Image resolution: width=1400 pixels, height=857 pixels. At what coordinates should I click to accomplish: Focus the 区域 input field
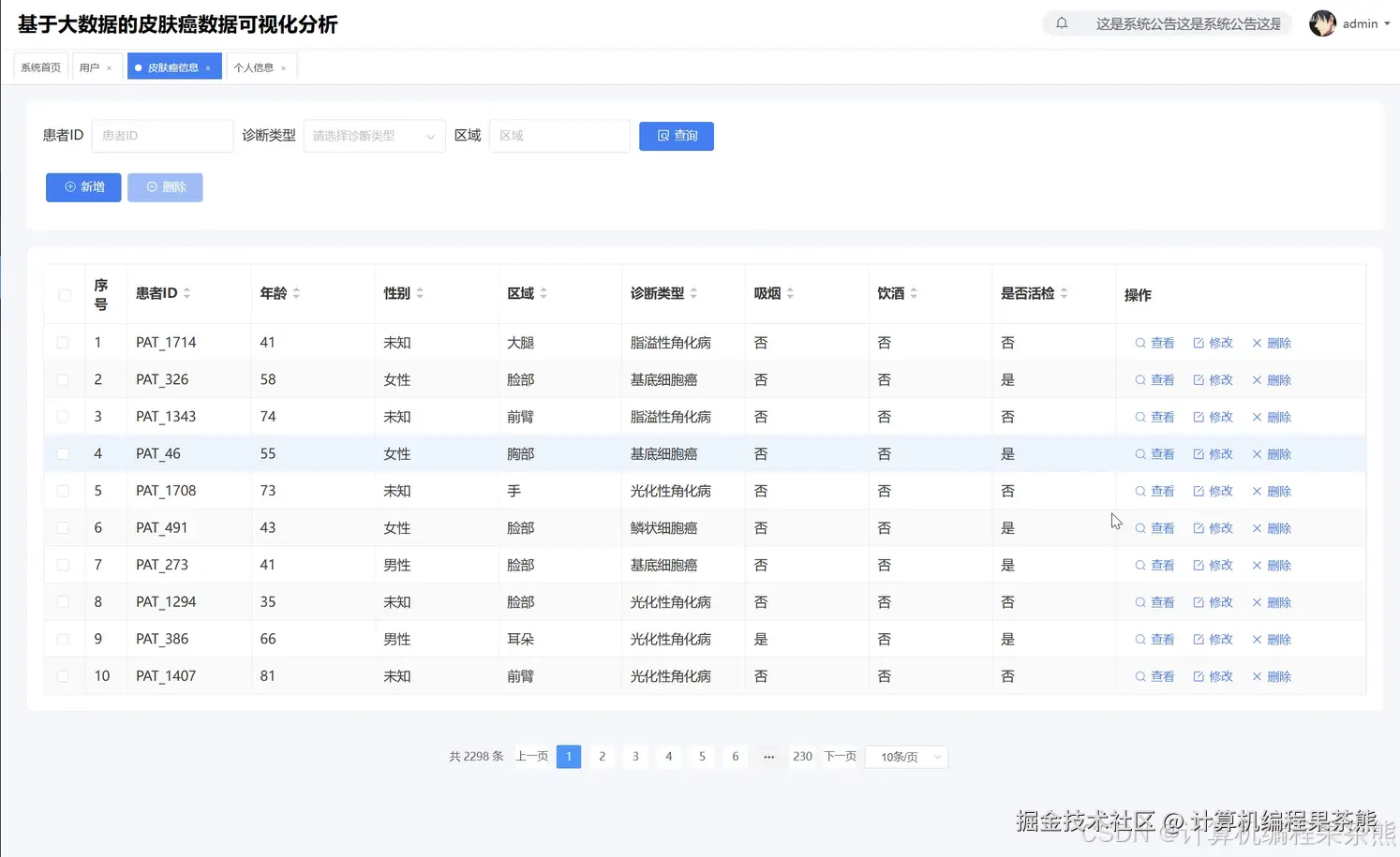coord(559,136)
